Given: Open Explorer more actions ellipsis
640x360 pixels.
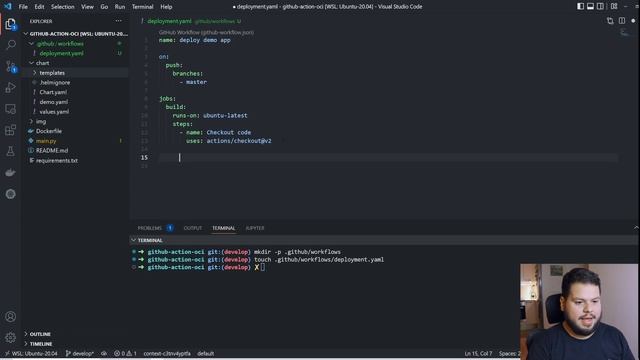Looking at the screenshot, I should click(x=118, y=21).
